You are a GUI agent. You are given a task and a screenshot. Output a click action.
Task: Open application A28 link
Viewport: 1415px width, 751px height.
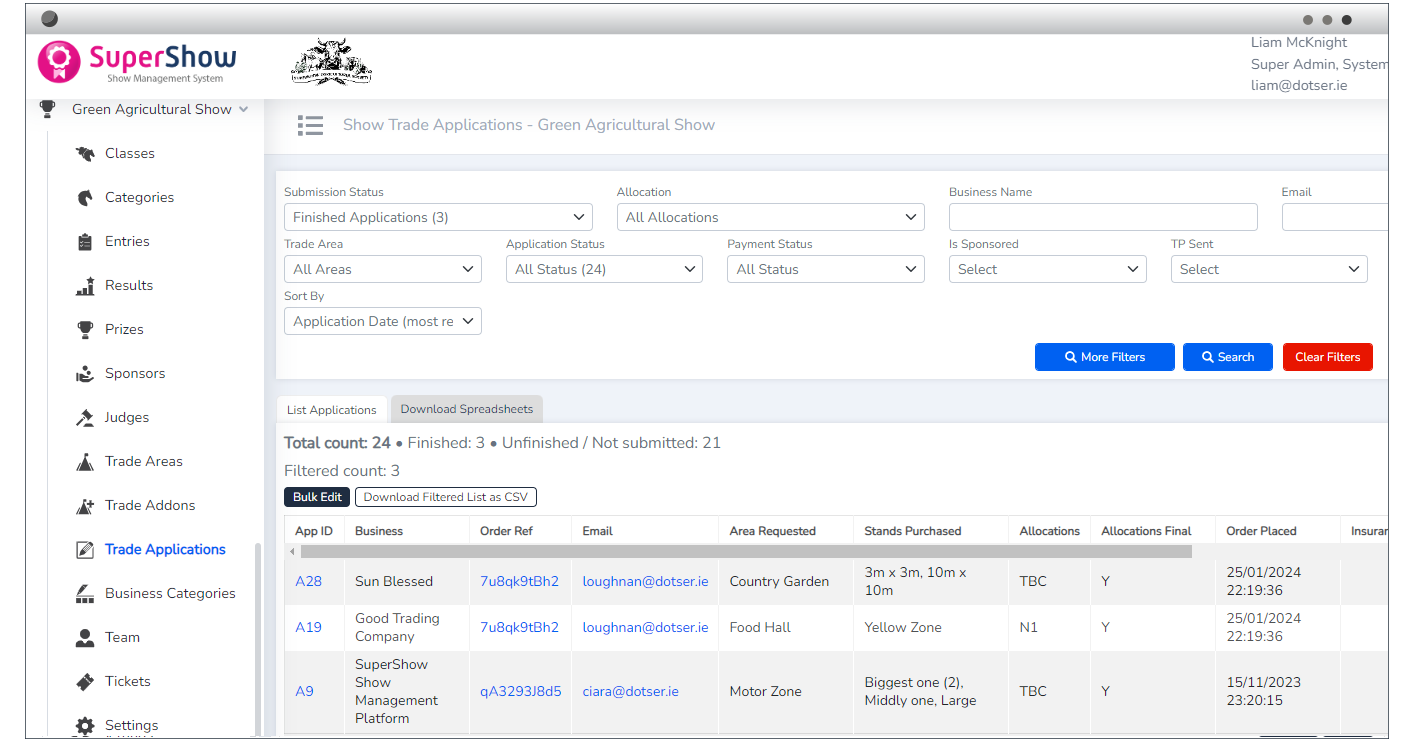pos(308,581)
